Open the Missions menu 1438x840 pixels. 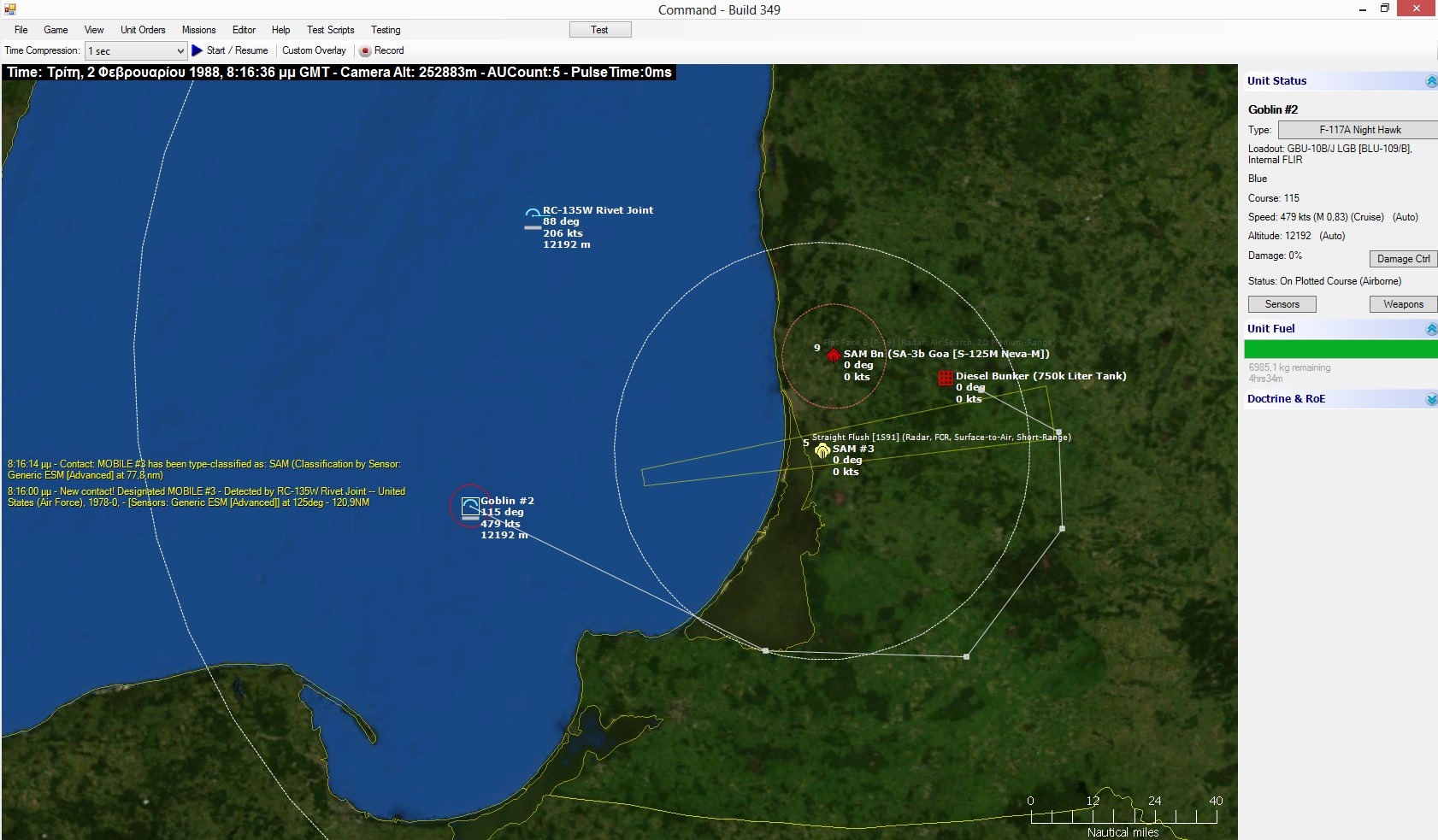point(198,30)
